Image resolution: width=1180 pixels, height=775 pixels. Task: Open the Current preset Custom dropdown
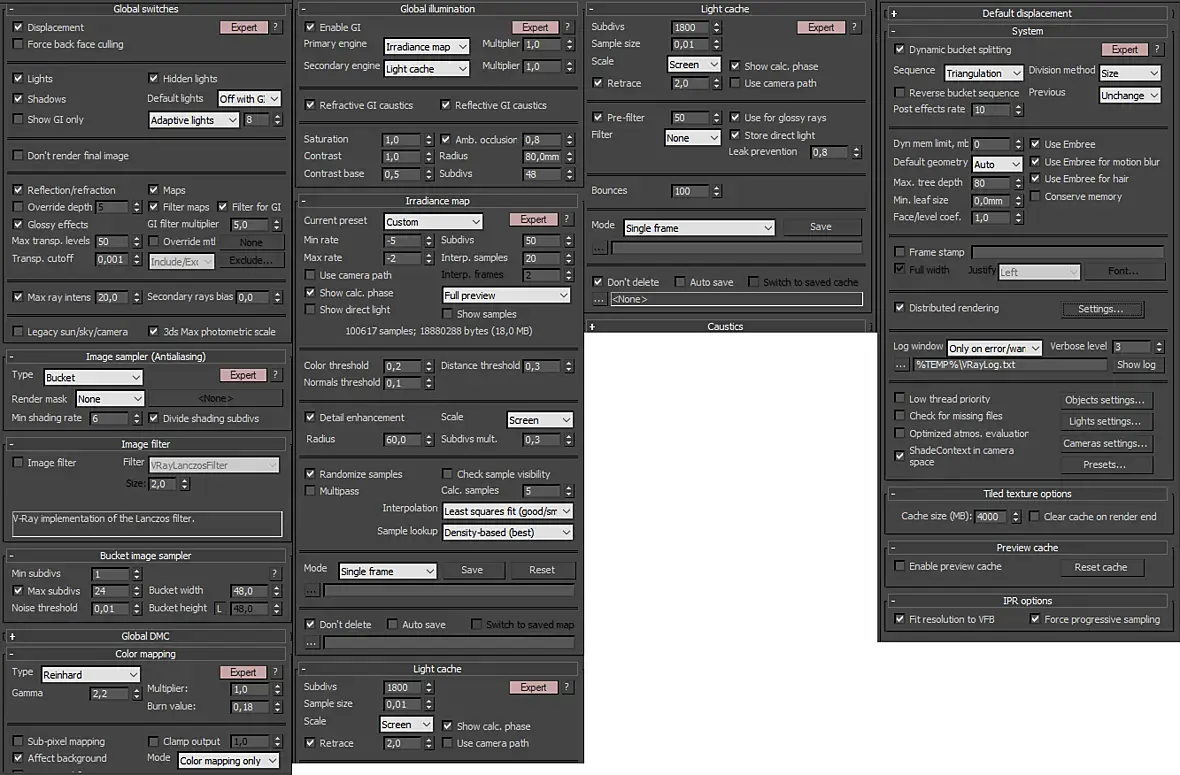tap(433, 222)
